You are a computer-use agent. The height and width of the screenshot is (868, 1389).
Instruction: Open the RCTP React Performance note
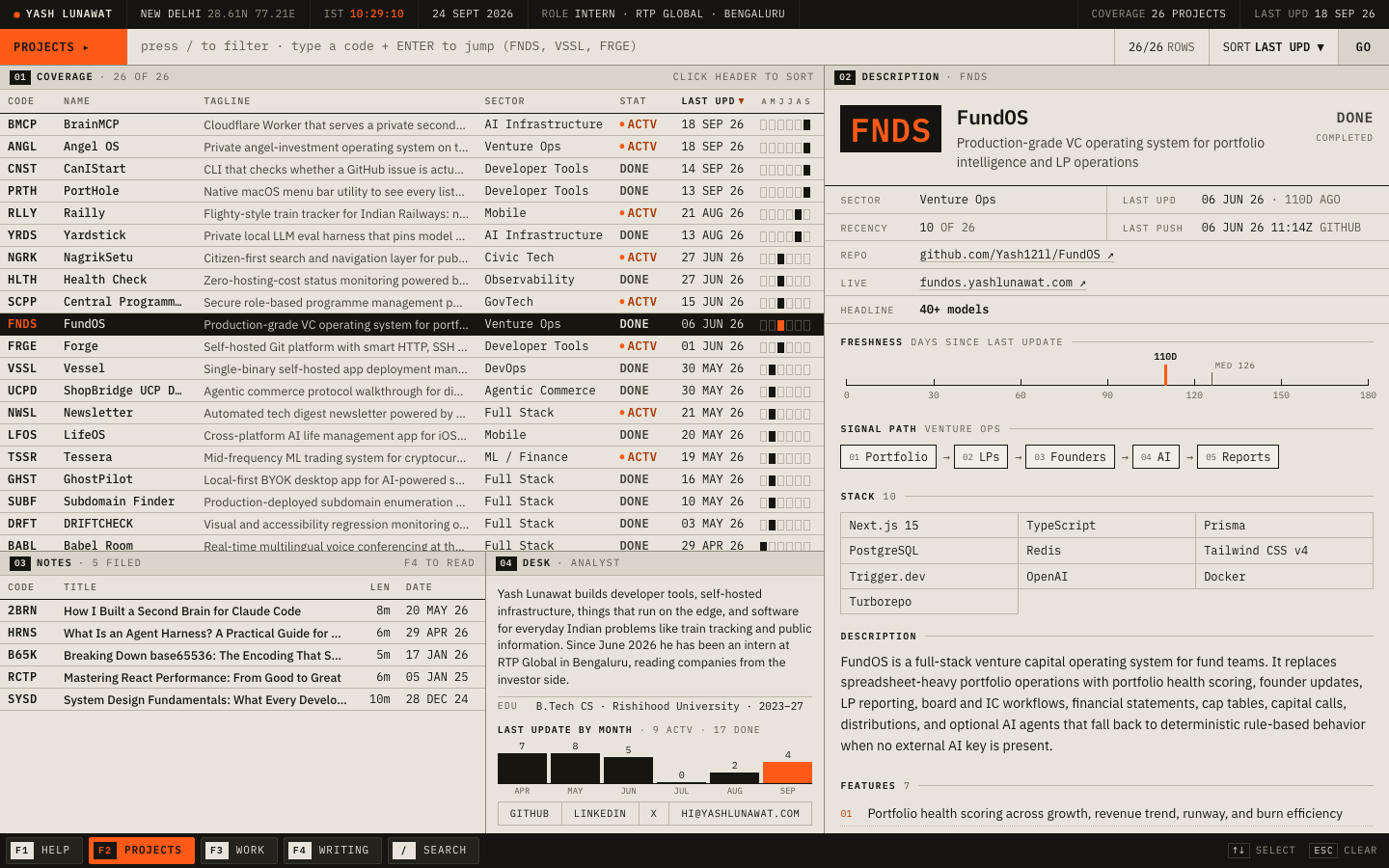click(242, 677)
